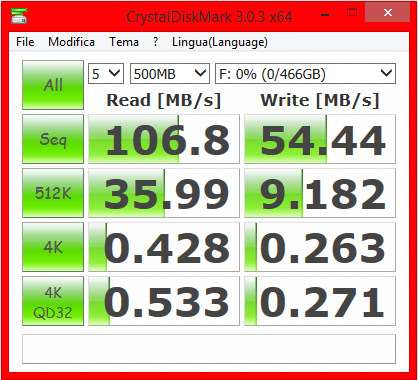418x380 pixels.
Task: Open the Modifica menu
Action: click(71, 42)
